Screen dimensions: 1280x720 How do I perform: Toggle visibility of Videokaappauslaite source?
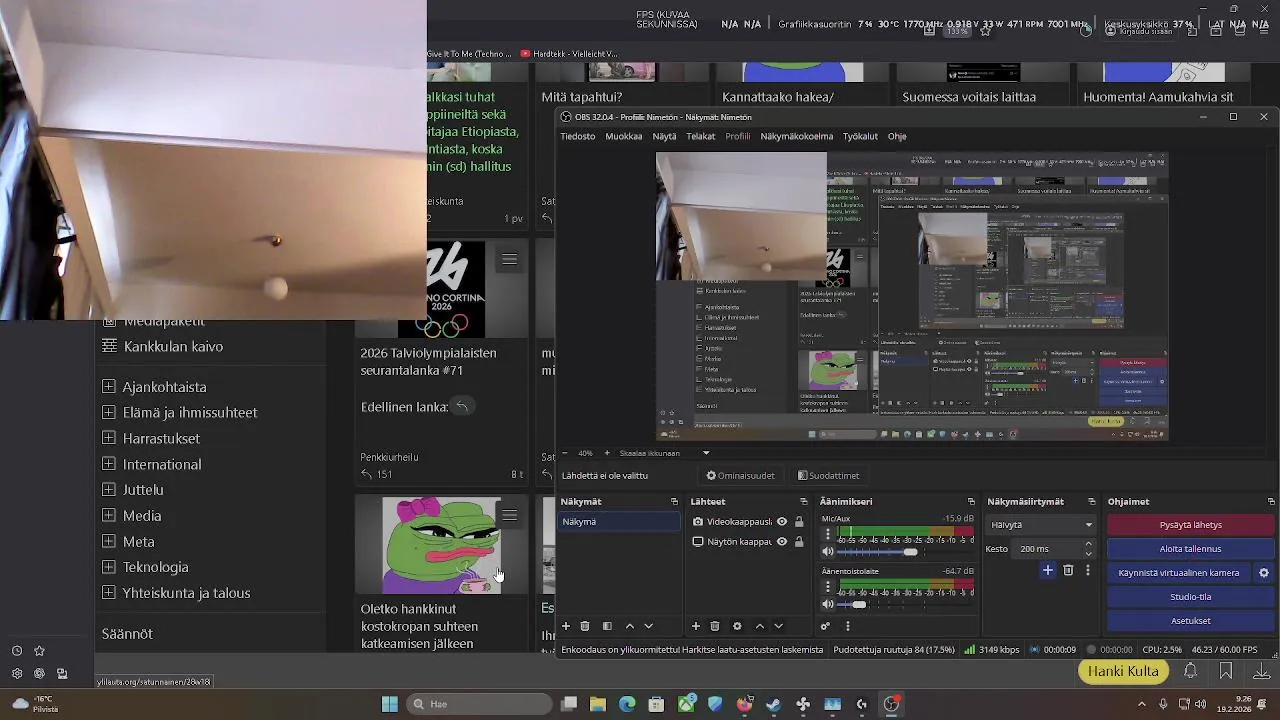tap(782, 522)
